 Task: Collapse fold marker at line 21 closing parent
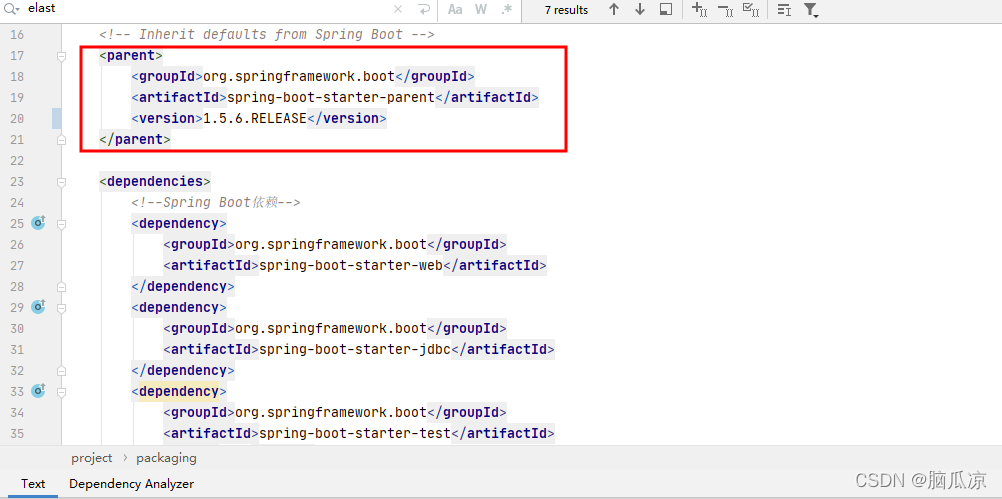(x=61, y=140)
